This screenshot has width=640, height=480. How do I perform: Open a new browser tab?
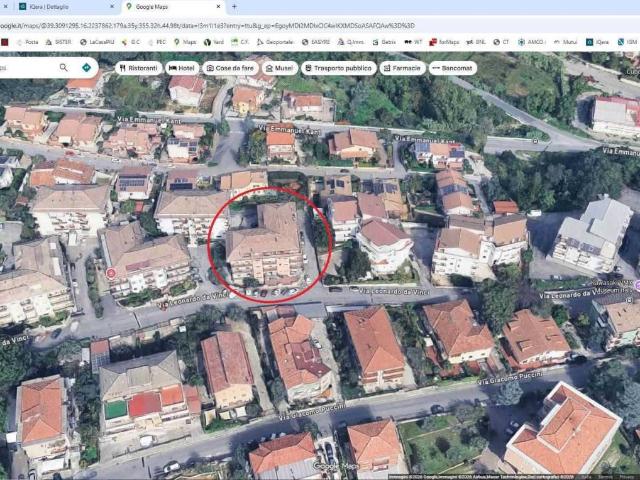point(234,7)
